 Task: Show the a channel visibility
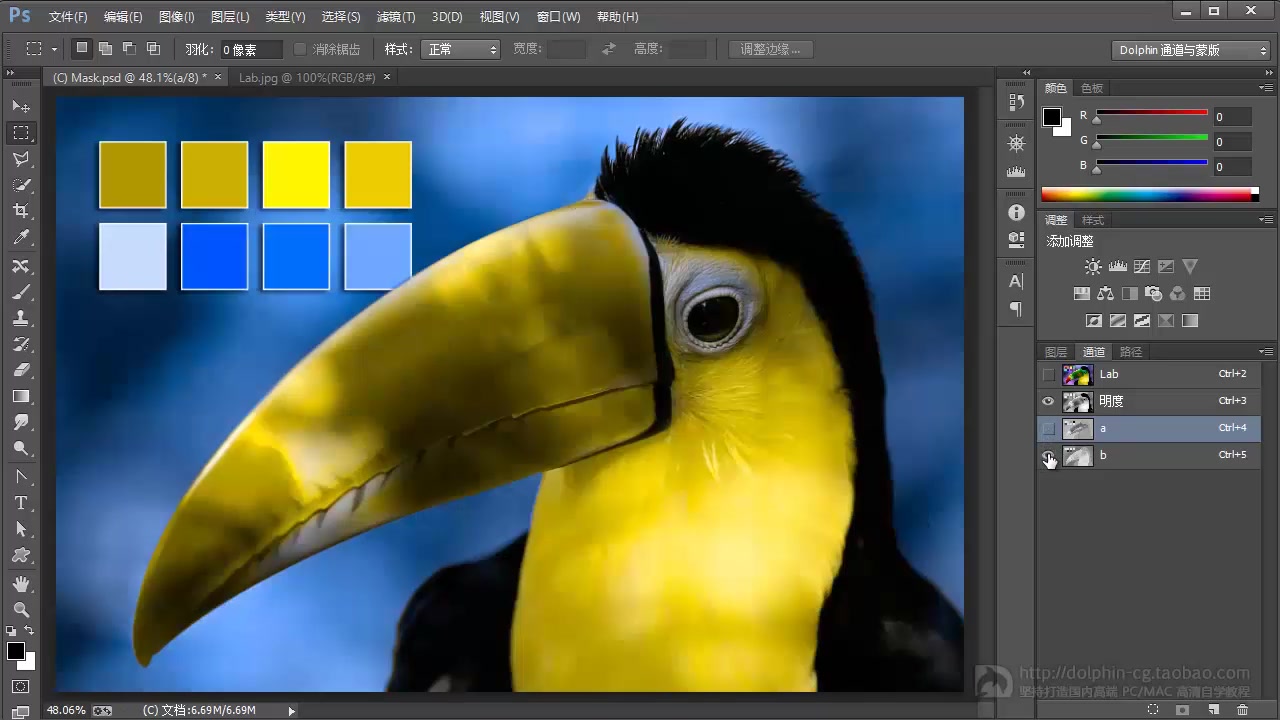[x=1048, y=428]
